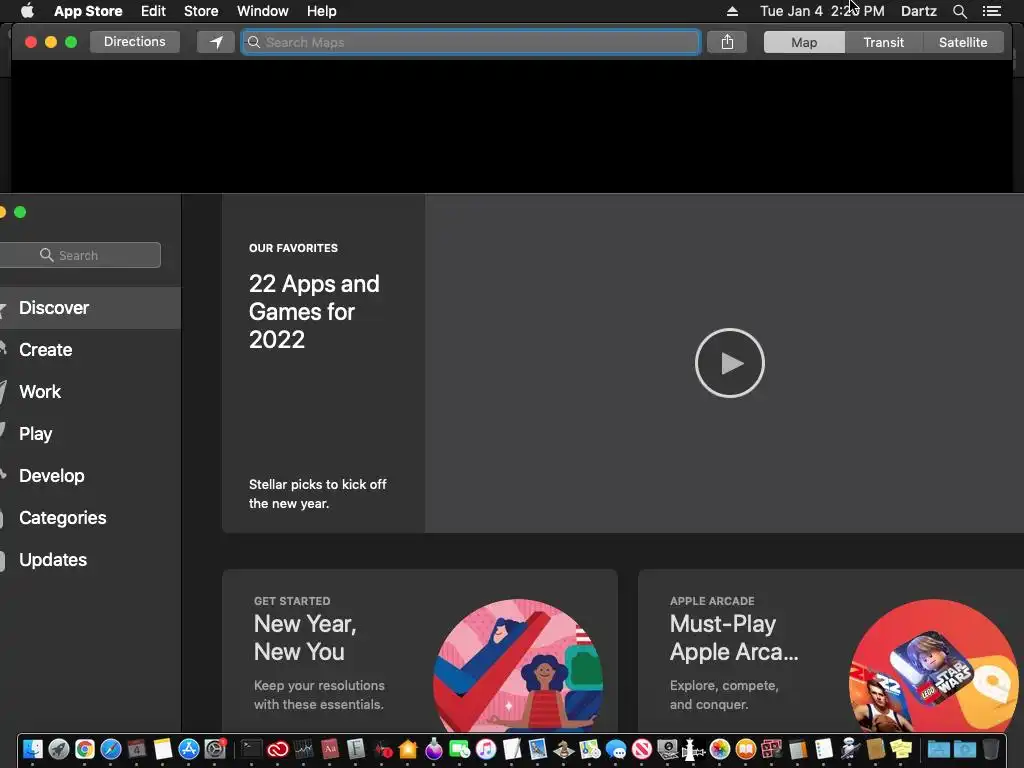Open Launchpad from the Dock
The height and width of the screenshot is (768, 1024).
point(59,749)
